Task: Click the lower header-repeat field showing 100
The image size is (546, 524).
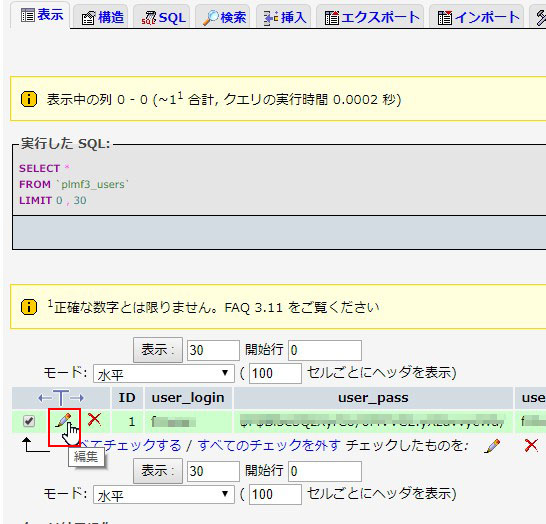Action: pos(275,495)
